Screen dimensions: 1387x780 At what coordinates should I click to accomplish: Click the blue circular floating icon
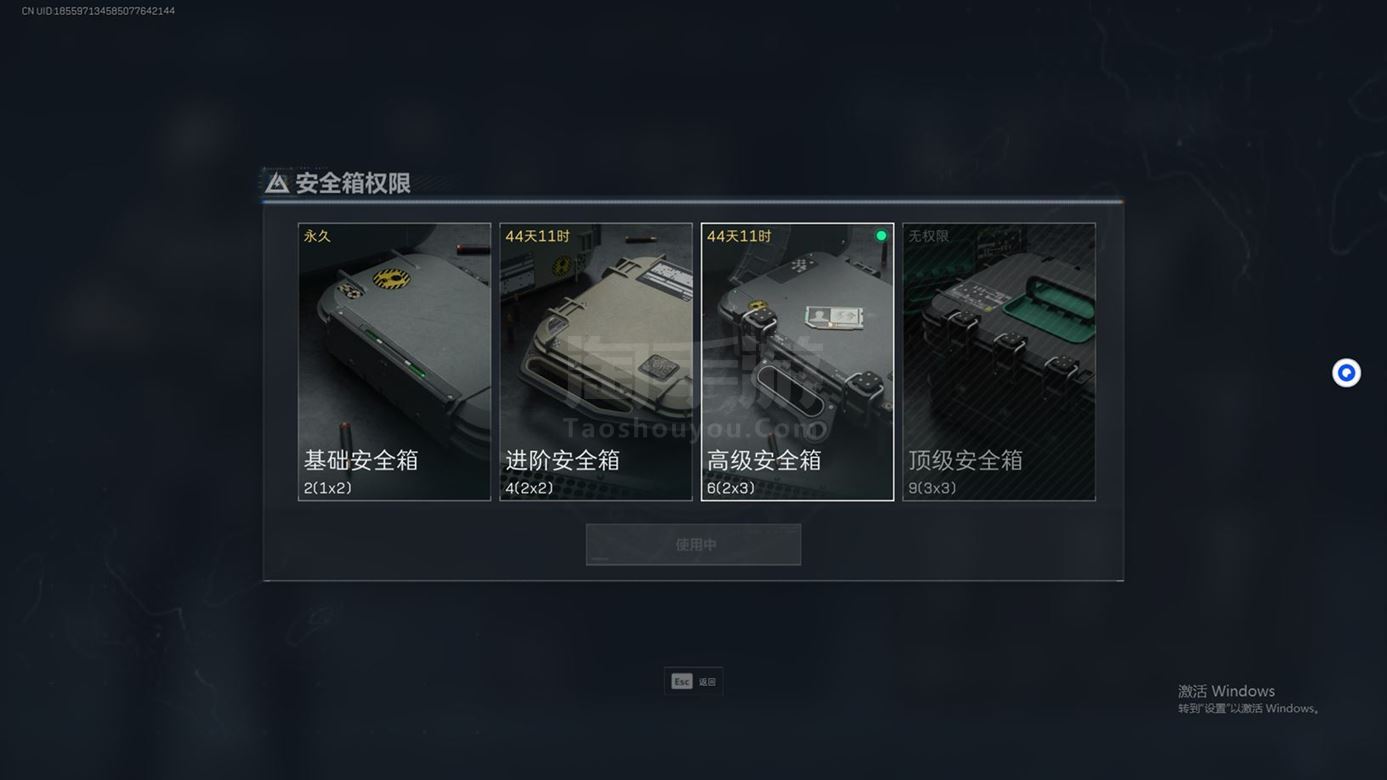click(x=1346, y=373)
